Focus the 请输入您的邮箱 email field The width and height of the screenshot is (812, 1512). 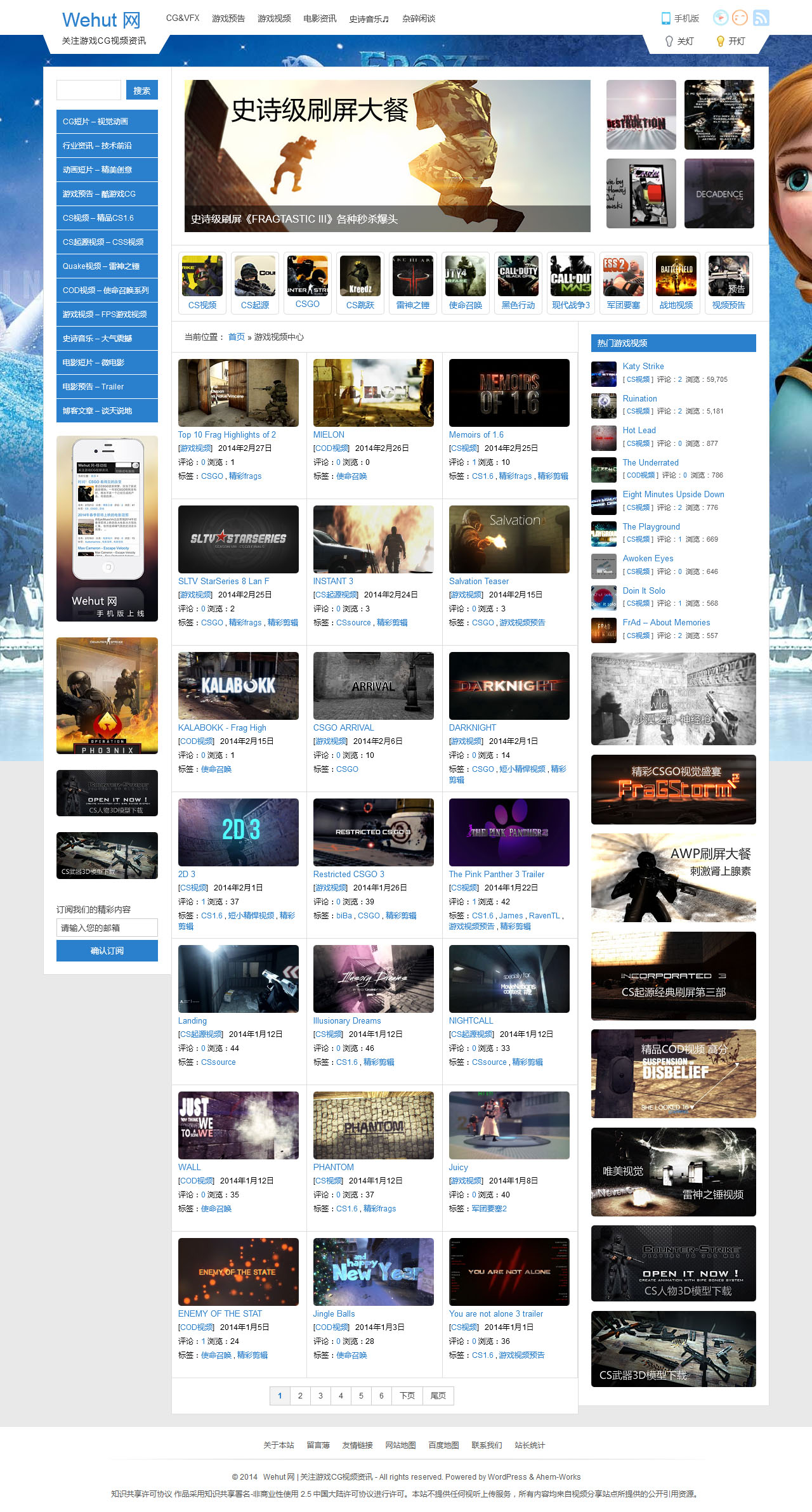tap(107, 927)
